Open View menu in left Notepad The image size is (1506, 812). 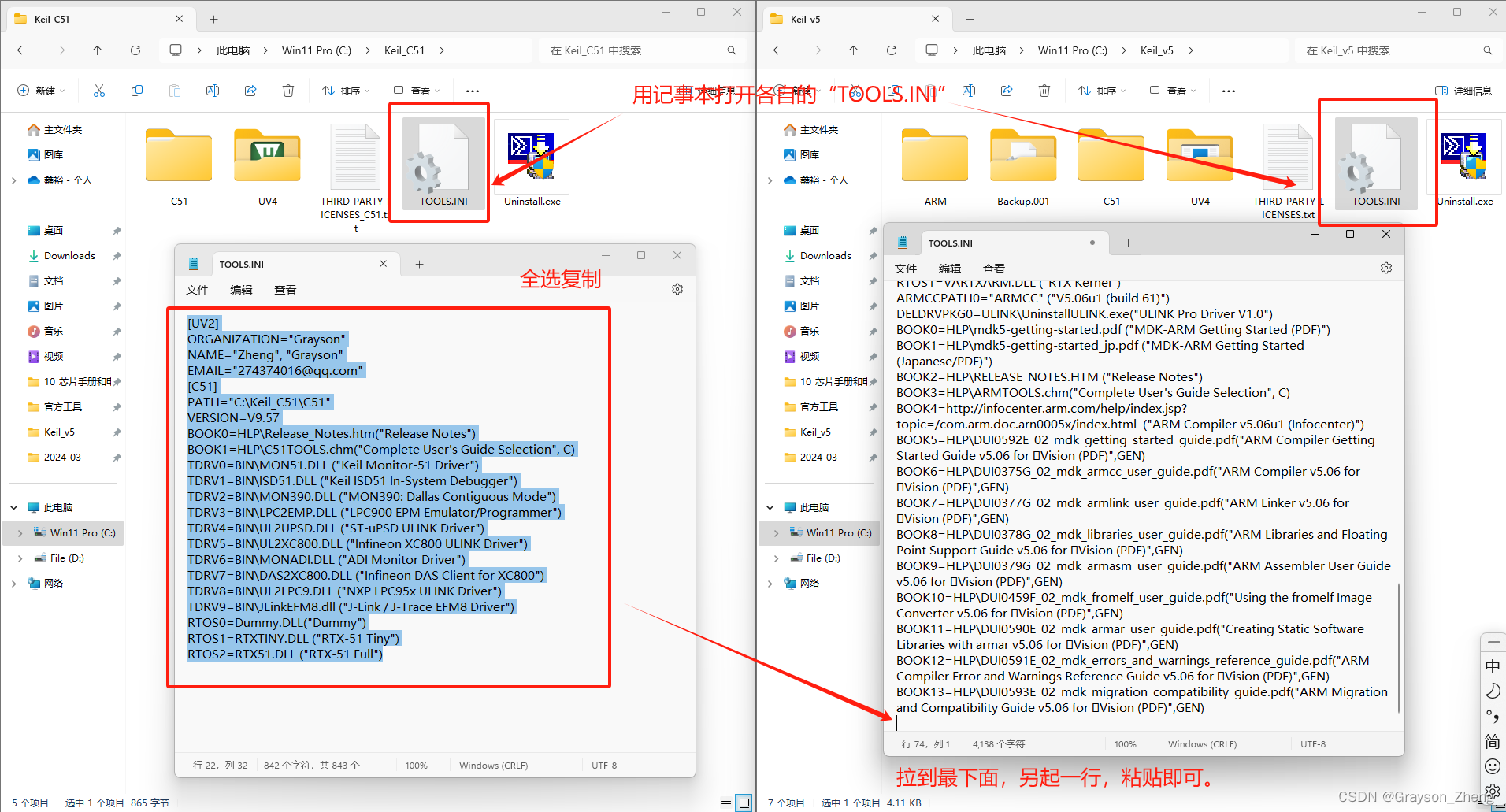(285, 290)
